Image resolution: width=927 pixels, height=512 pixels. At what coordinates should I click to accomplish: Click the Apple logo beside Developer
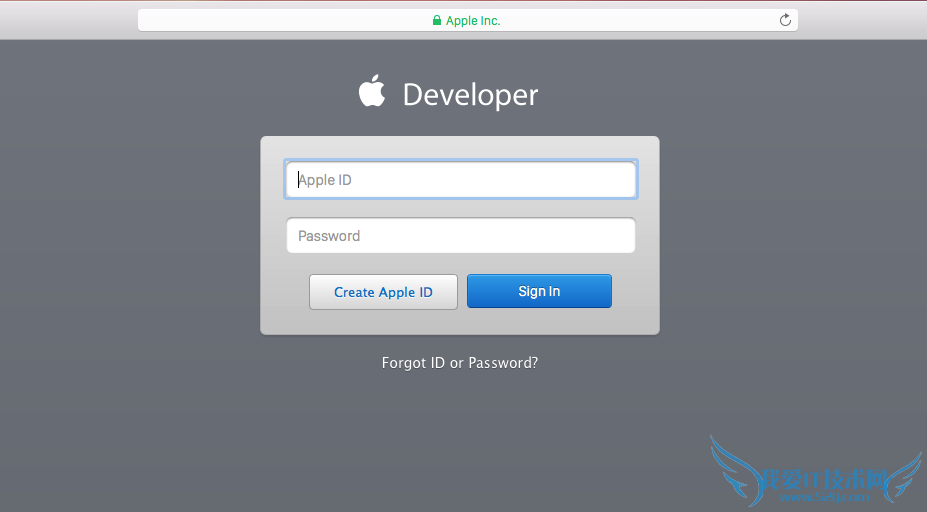[372, 90]
